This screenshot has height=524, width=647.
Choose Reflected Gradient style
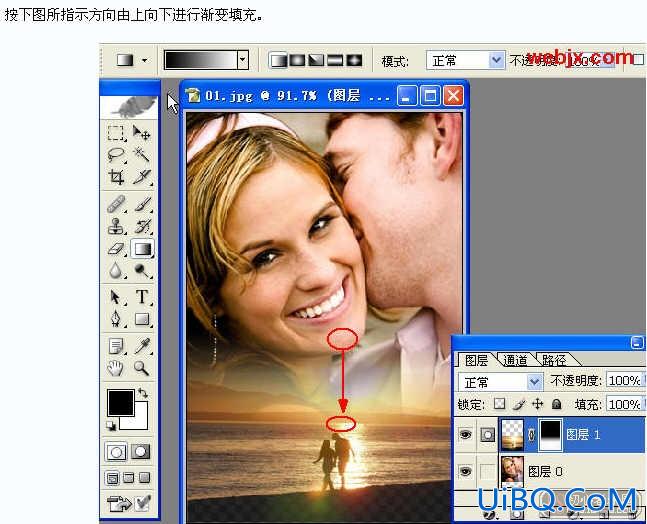click(x=335, y=61)
